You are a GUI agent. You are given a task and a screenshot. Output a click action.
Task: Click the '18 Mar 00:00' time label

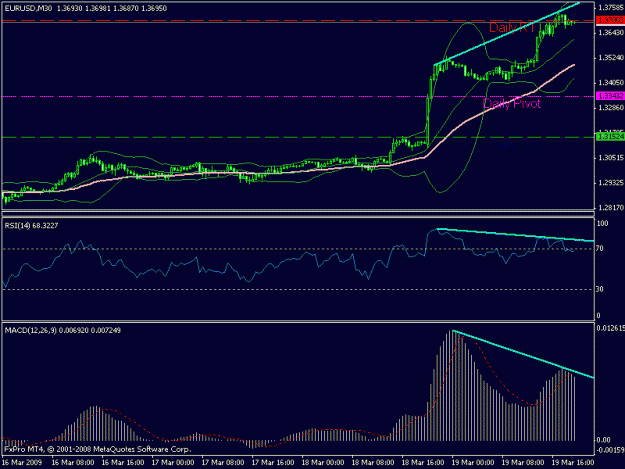point(323,463)
